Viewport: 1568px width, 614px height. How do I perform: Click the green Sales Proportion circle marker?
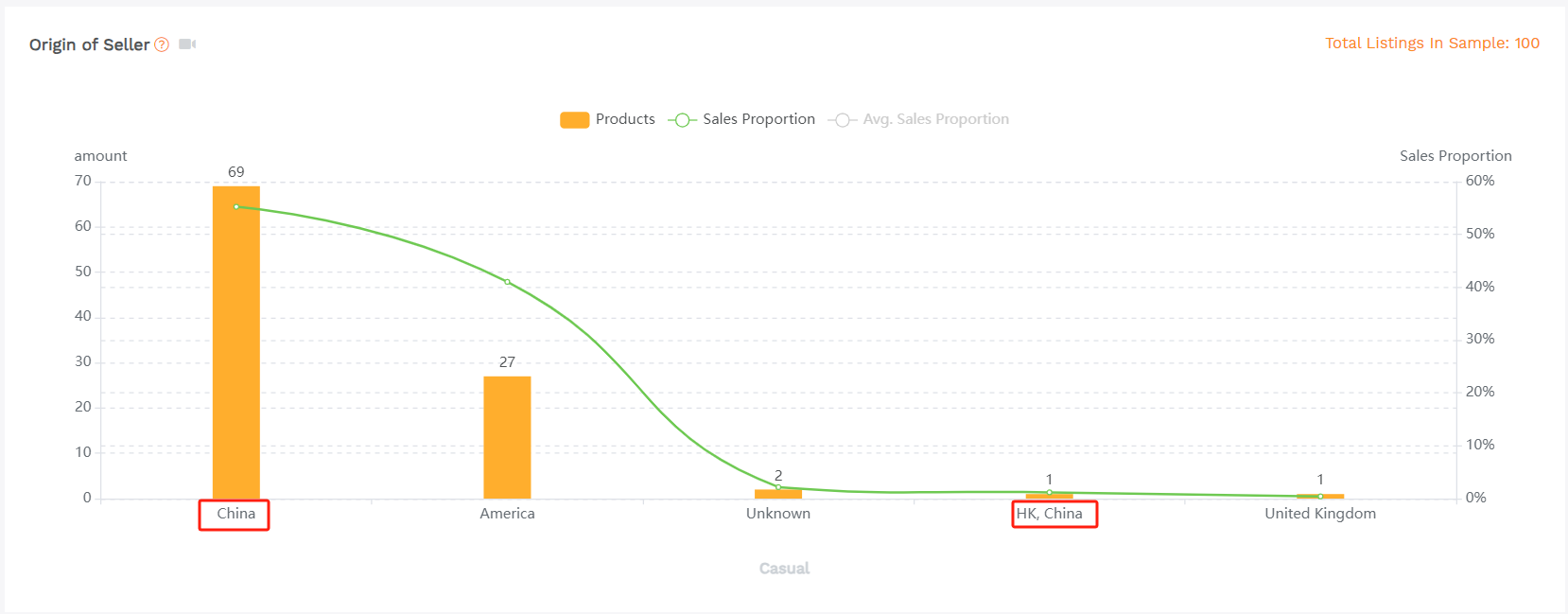(682, 120)
